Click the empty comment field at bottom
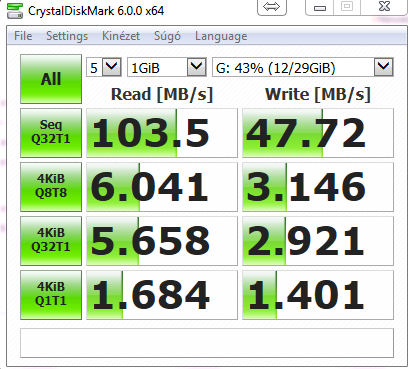Image resolution: width=408 pixels, height=369 pixels. 207,343
